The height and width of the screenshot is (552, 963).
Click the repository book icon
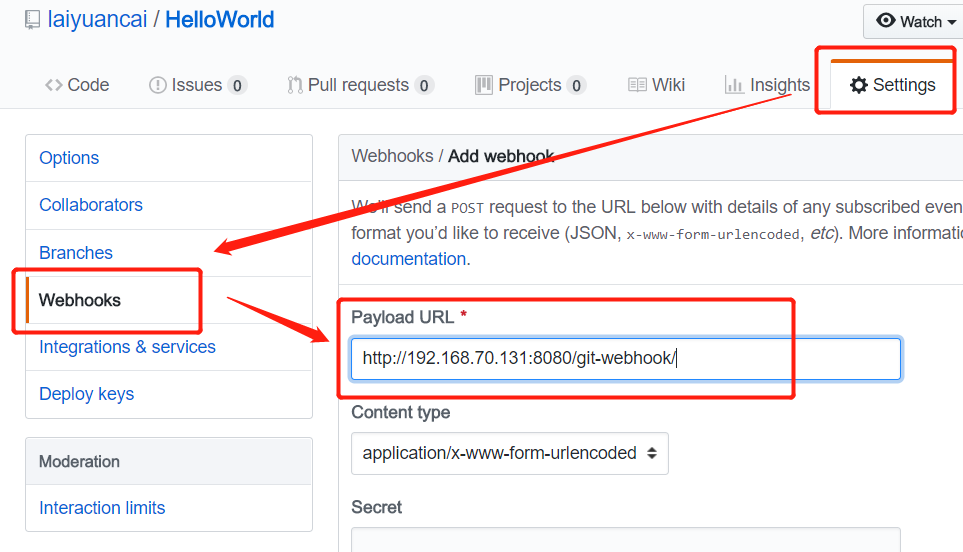point(32,21)
